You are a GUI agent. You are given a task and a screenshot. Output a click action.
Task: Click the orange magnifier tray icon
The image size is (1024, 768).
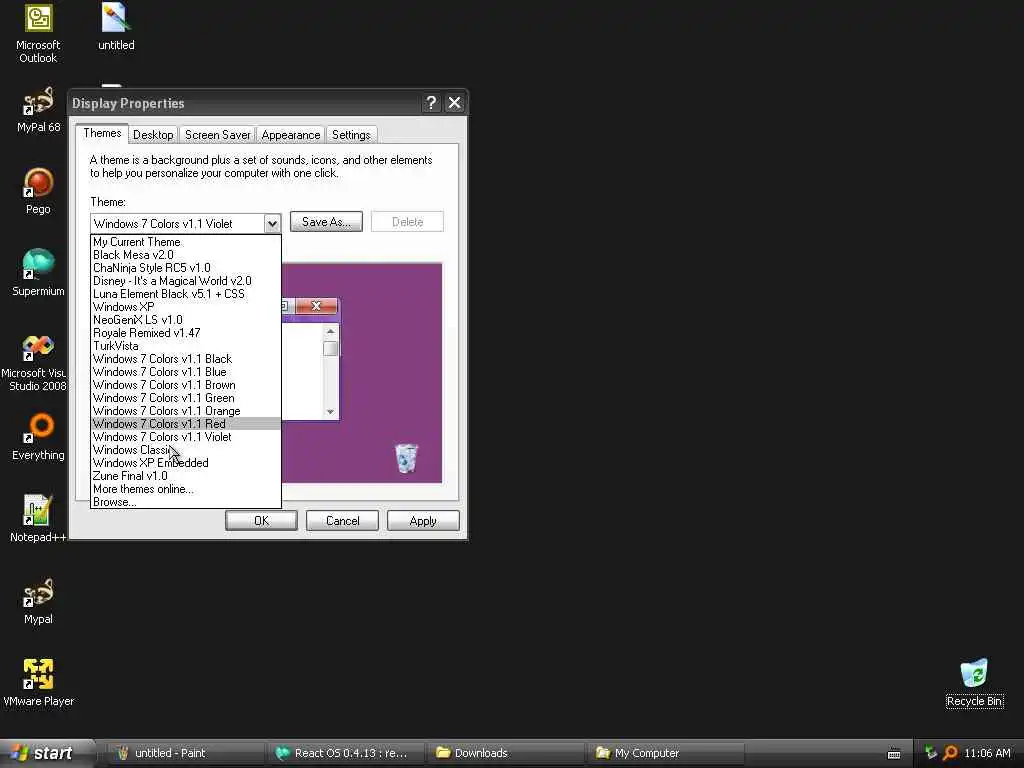pyautogui.click(x=951, y=753)
